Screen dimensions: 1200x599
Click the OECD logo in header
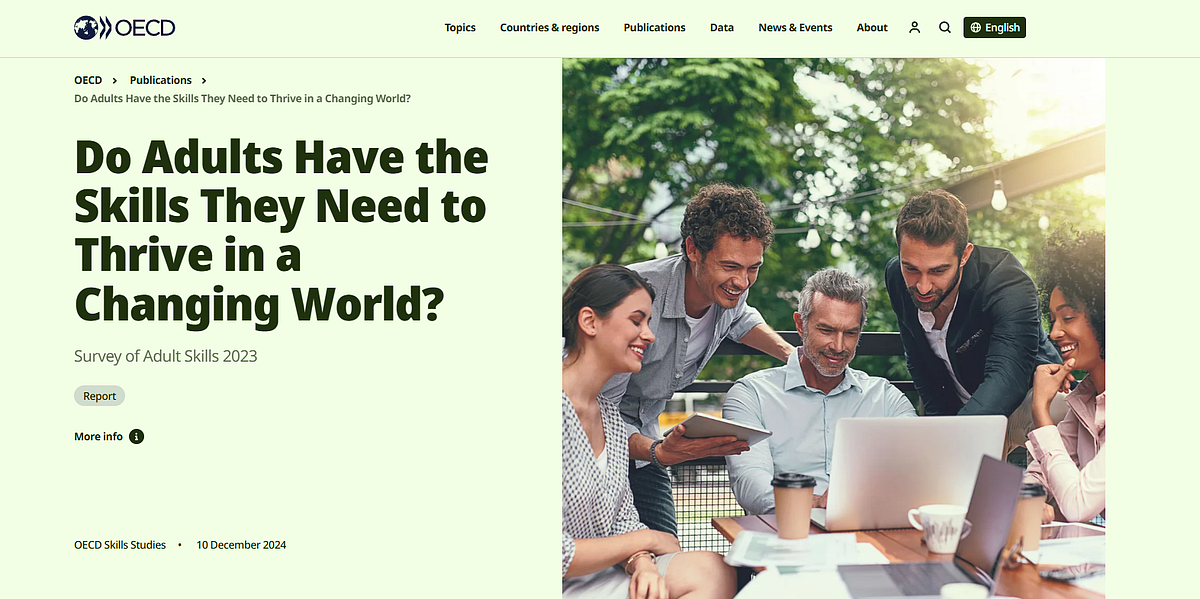coord(125,28)
